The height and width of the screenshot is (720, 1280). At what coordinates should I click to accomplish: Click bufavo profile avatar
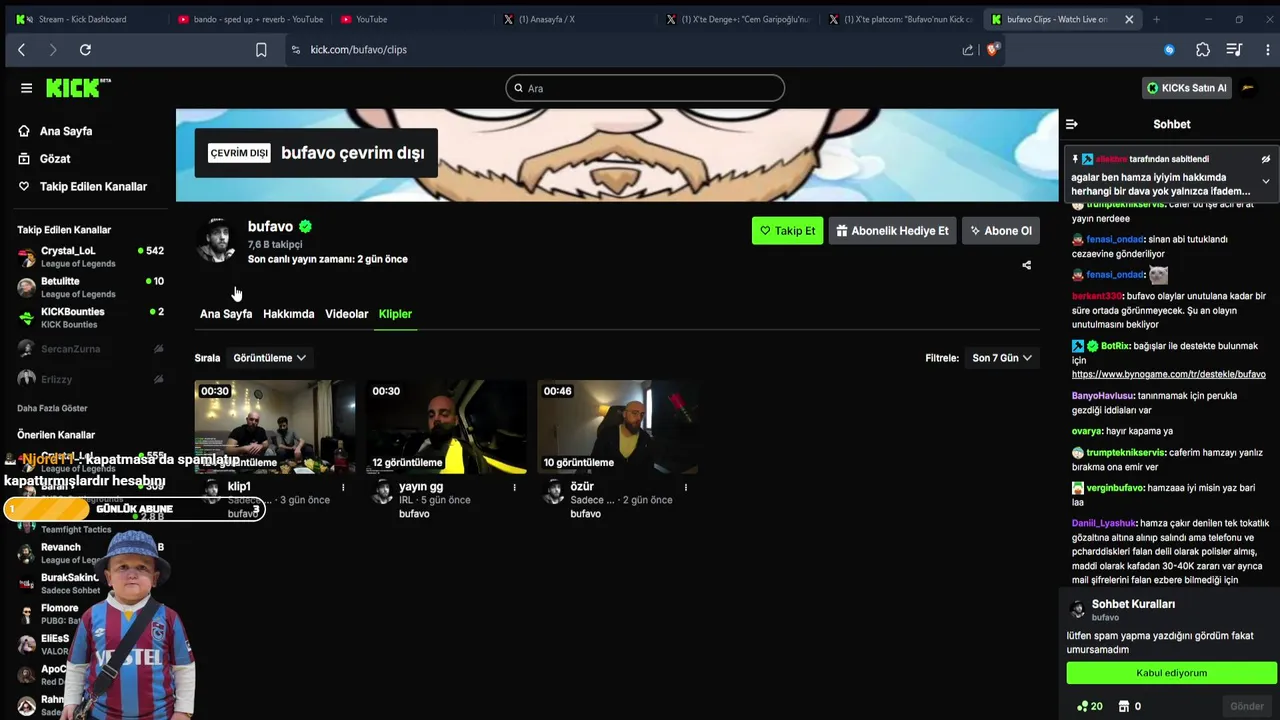click(x=216, y=240)
